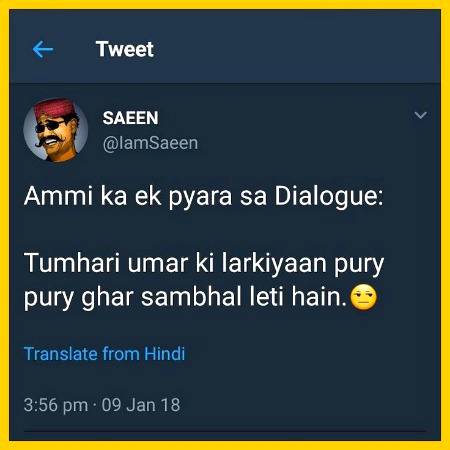
Task: Click the Translate from Hindi link
Action: pos(104,354)
